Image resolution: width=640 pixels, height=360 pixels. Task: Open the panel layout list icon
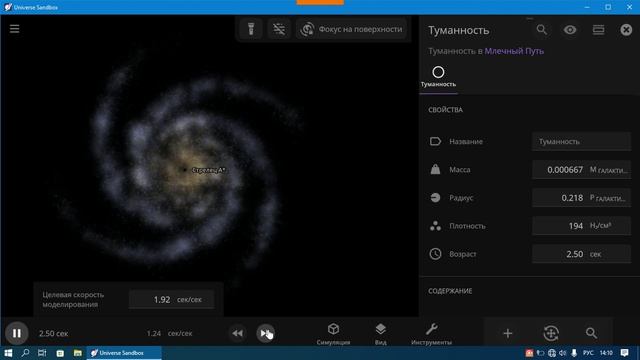(598, 29)
